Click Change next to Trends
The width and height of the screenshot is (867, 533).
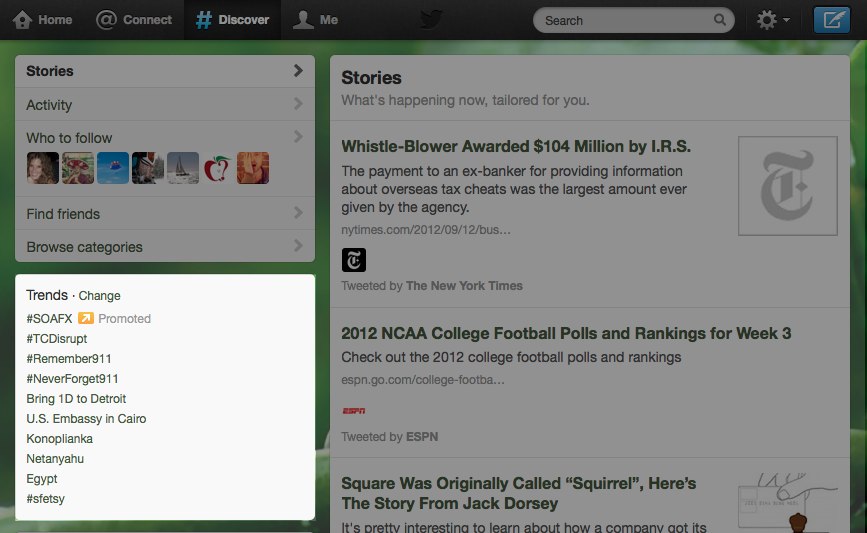click(100, 296)
